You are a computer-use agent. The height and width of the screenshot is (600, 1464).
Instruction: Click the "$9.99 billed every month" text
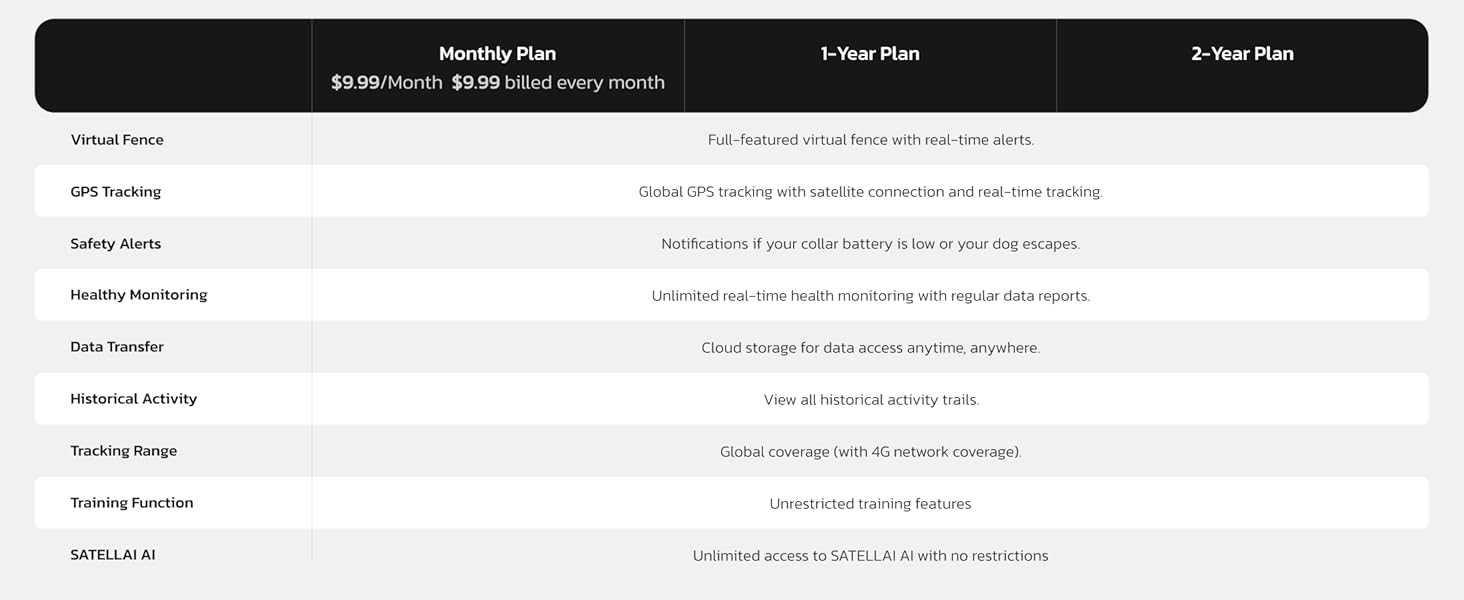[x=558, y=83]
